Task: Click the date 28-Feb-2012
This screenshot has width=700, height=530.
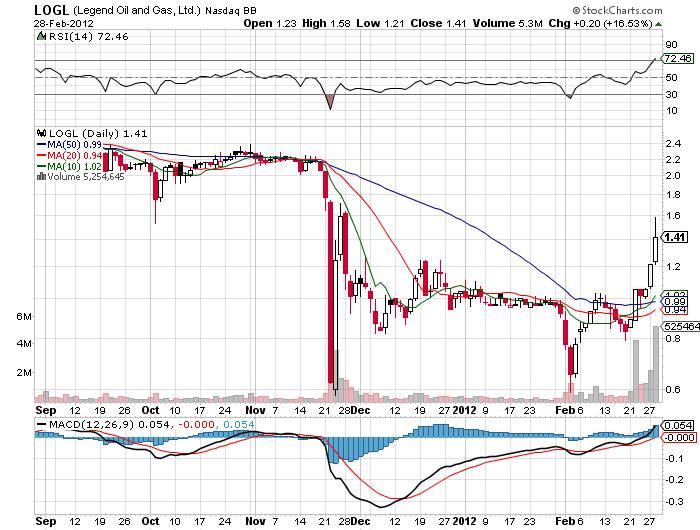Action: pyautogui.click(x=63, y=24)
